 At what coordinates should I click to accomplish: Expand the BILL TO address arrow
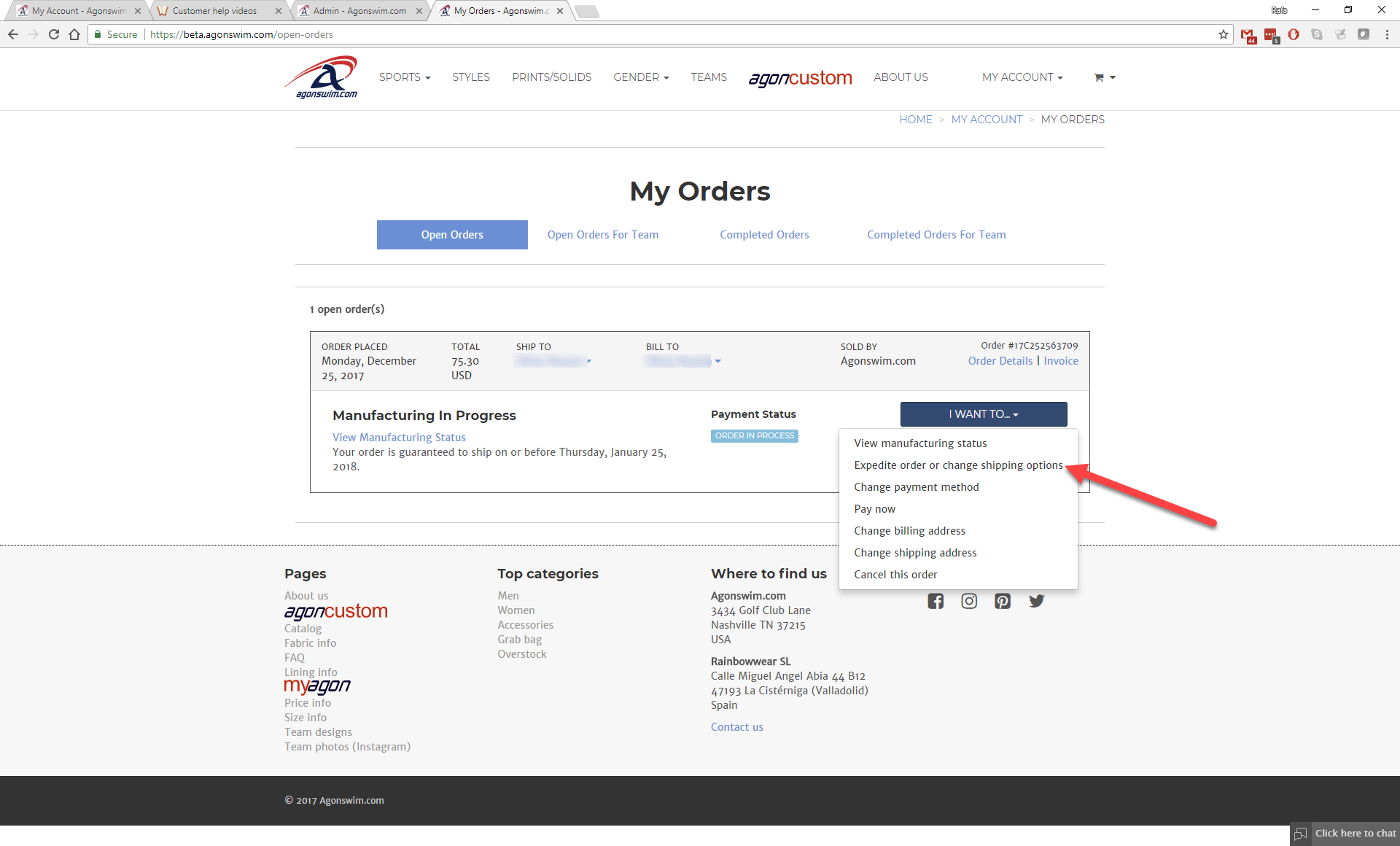click(717, 361)
